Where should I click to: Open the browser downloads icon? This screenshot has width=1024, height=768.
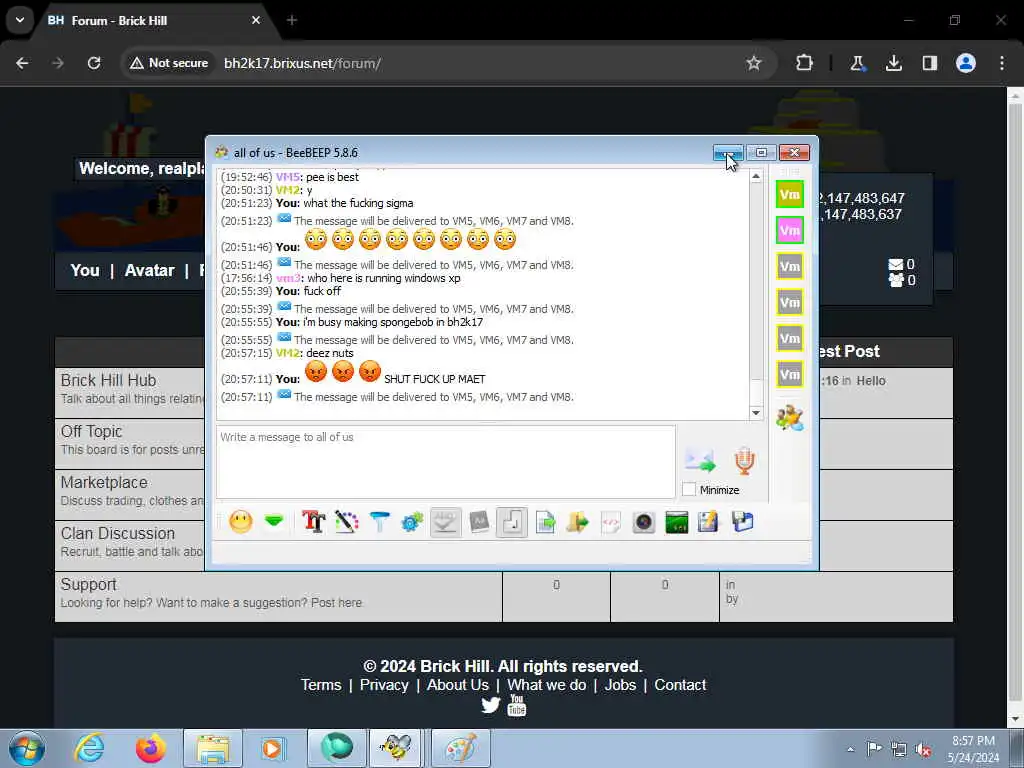(893, 63)
